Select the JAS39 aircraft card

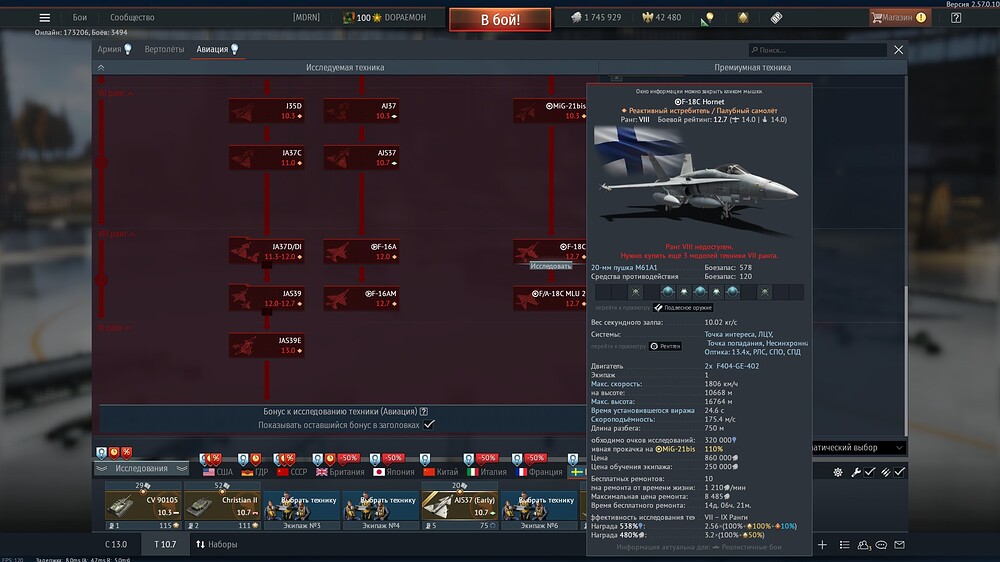click(267, 299)
